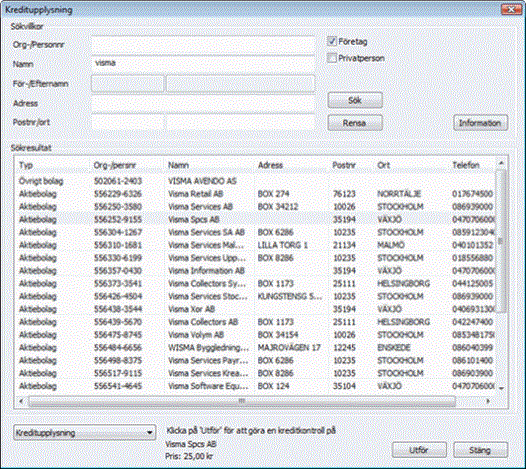Viewport: 526px width, 469px height.
Task: Click the horizontal scrollbar right arrow
Action: (488, 401)
